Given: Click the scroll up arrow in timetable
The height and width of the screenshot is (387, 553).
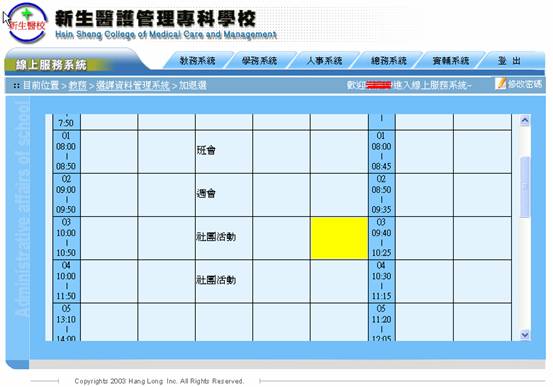Looking at the screenshot, I should click(524, 121).
